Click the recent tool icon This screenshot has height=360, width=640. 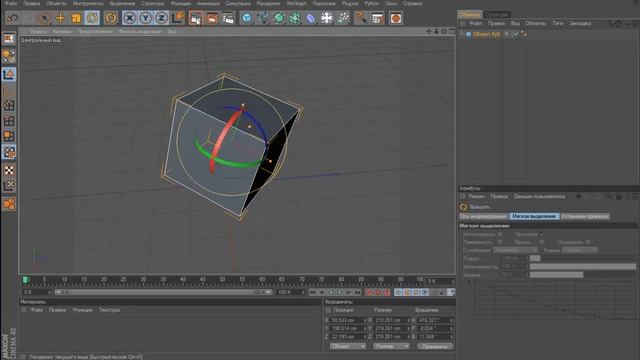click(111, 18)
